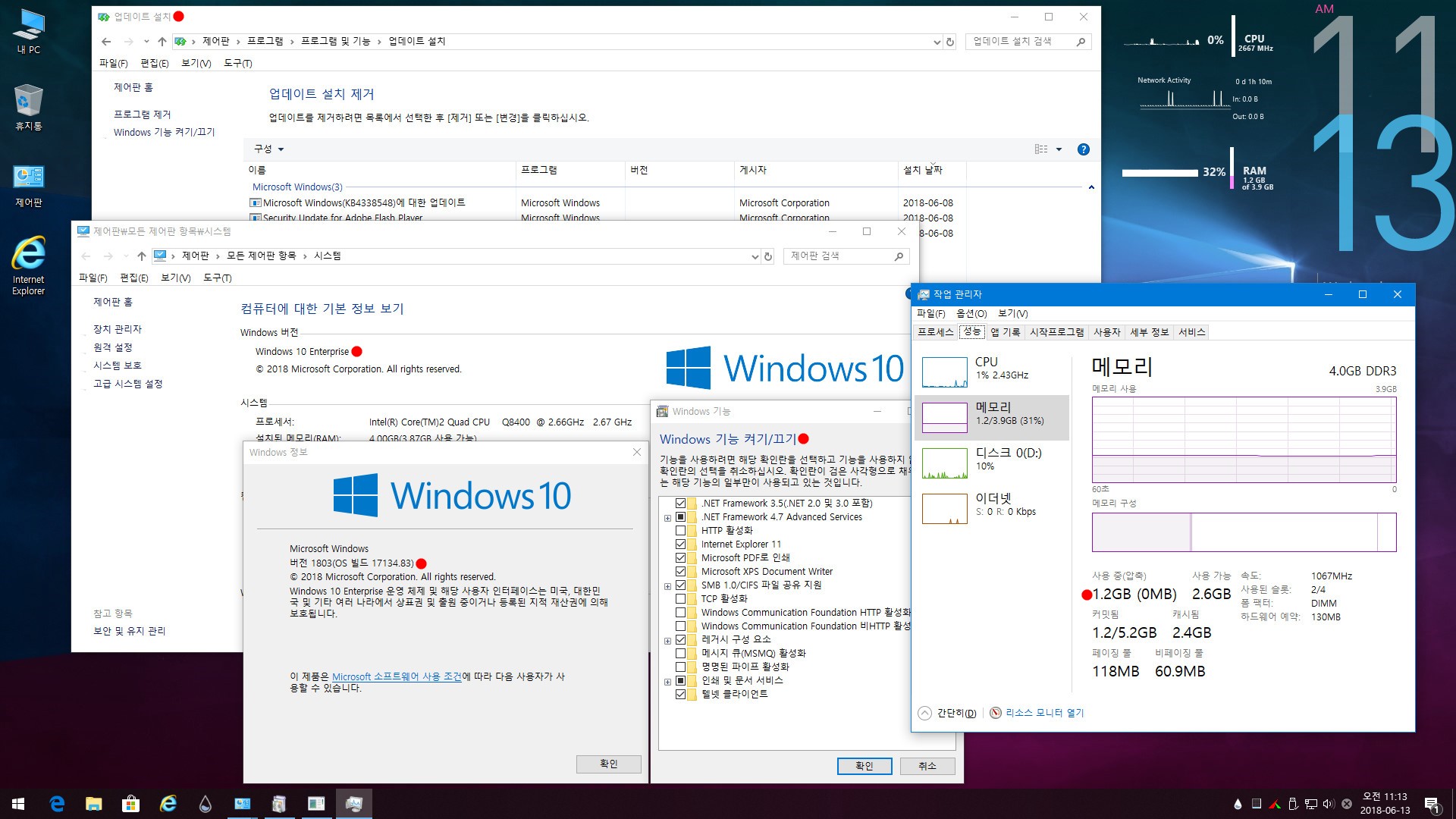Open Internet Explorer taskbar icon
Screen dimensions: 1456x819
pyautogui.click(x=168, y=804)
